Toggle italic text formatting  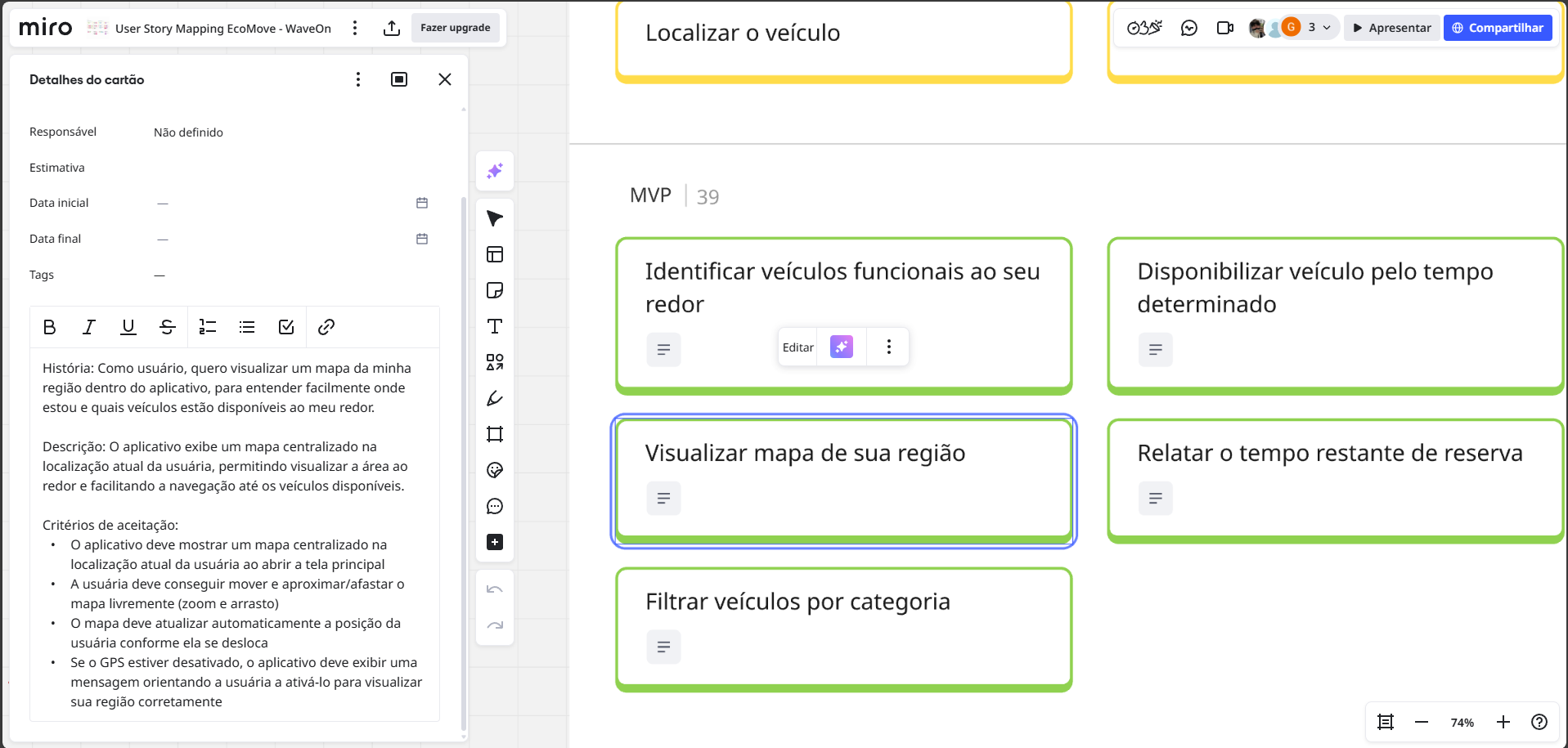[x=88, y=327]
